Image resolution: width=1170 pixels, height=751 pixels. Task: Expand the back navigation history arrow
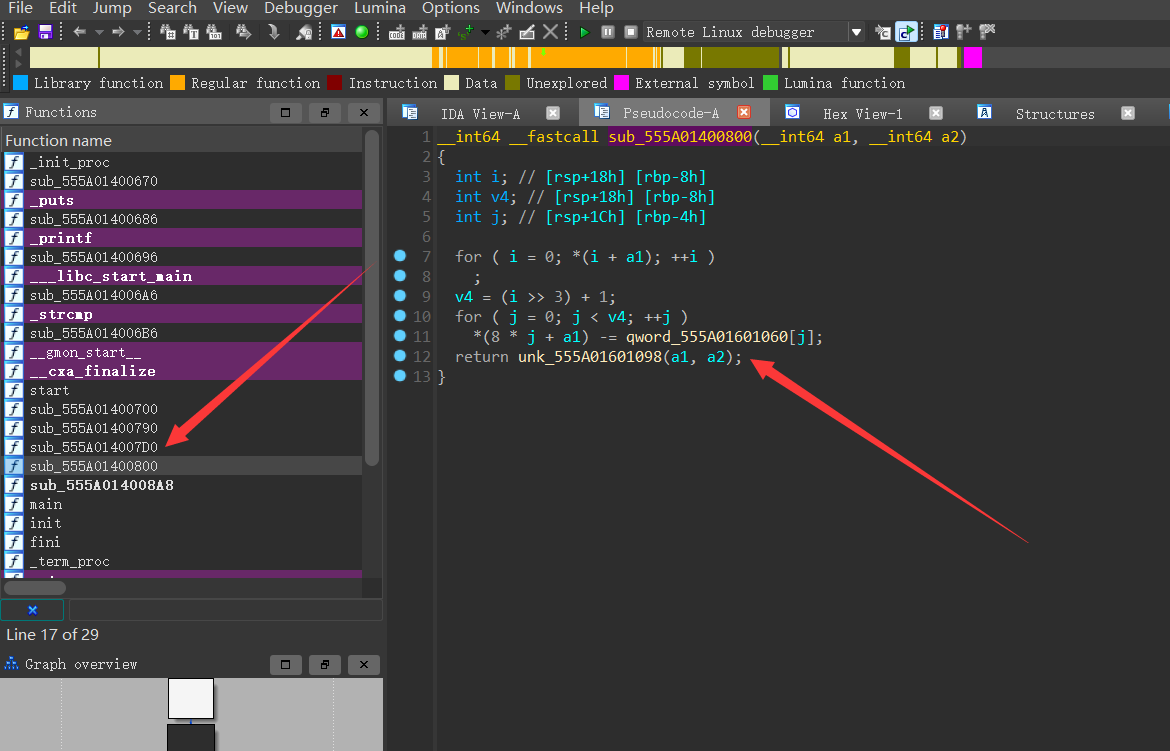coord(97,32)
